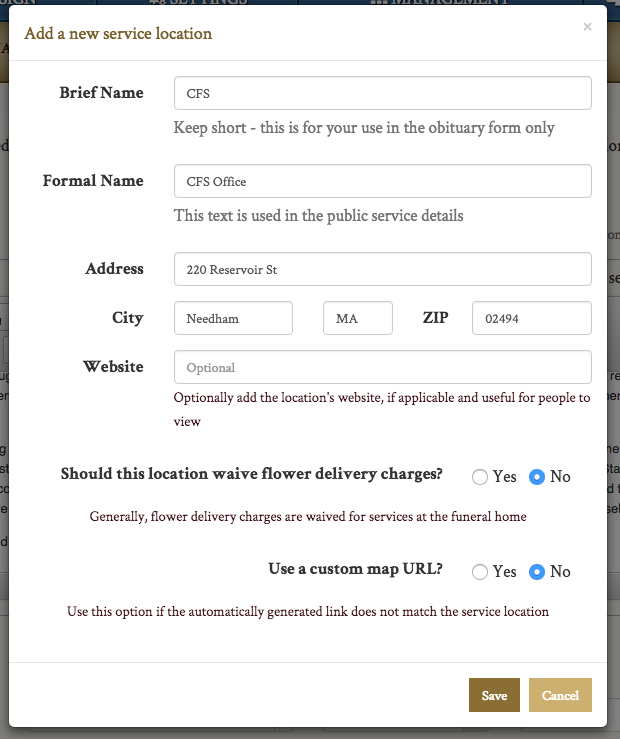
Task: Focus the Formal Name text box
Action: click(x=382, y=181)
